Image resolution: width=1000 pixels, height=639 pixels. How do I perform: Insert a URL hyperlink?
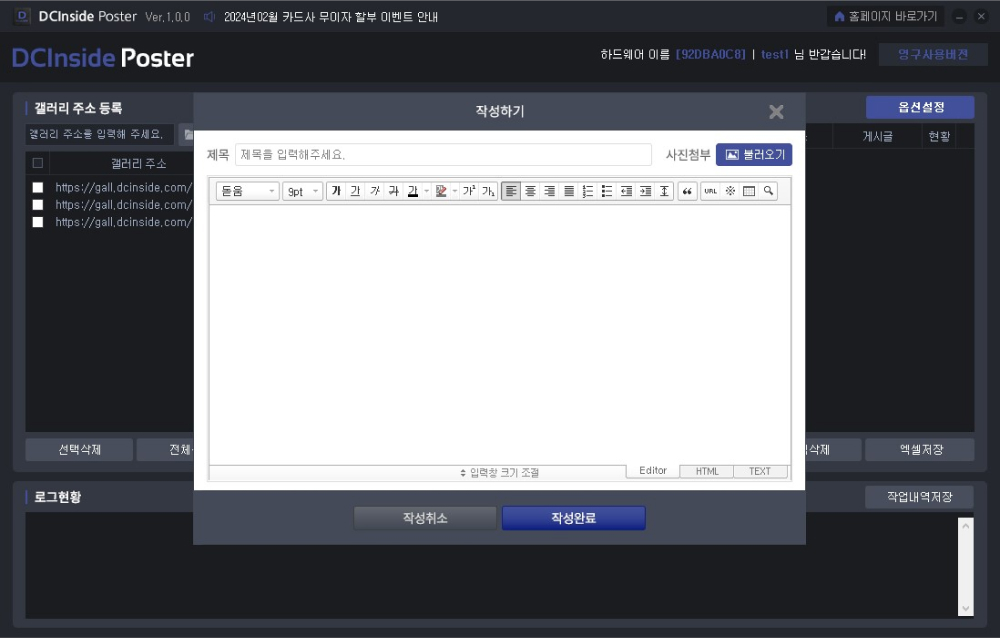(710, 191)
